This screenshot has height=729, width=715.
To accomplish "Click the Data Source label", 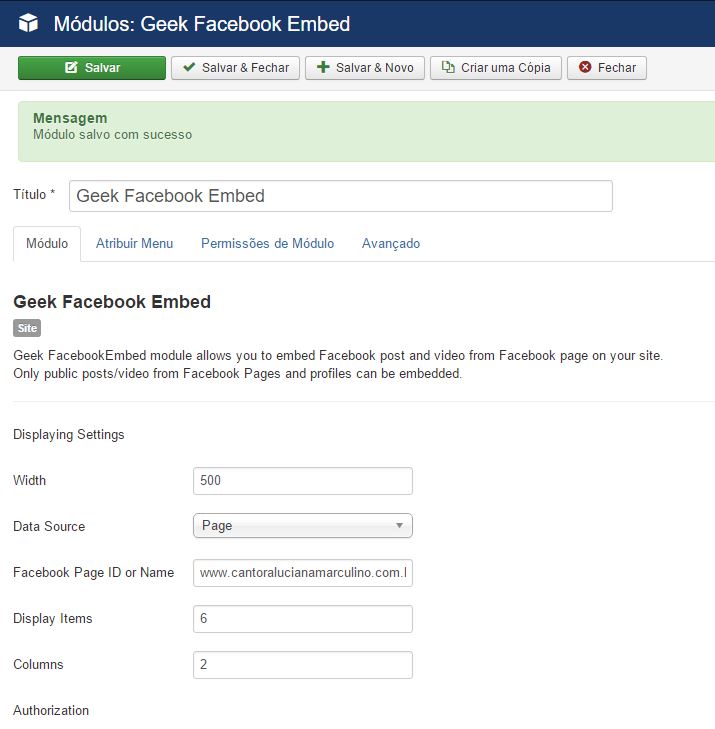I will click(x=49, y=526).
